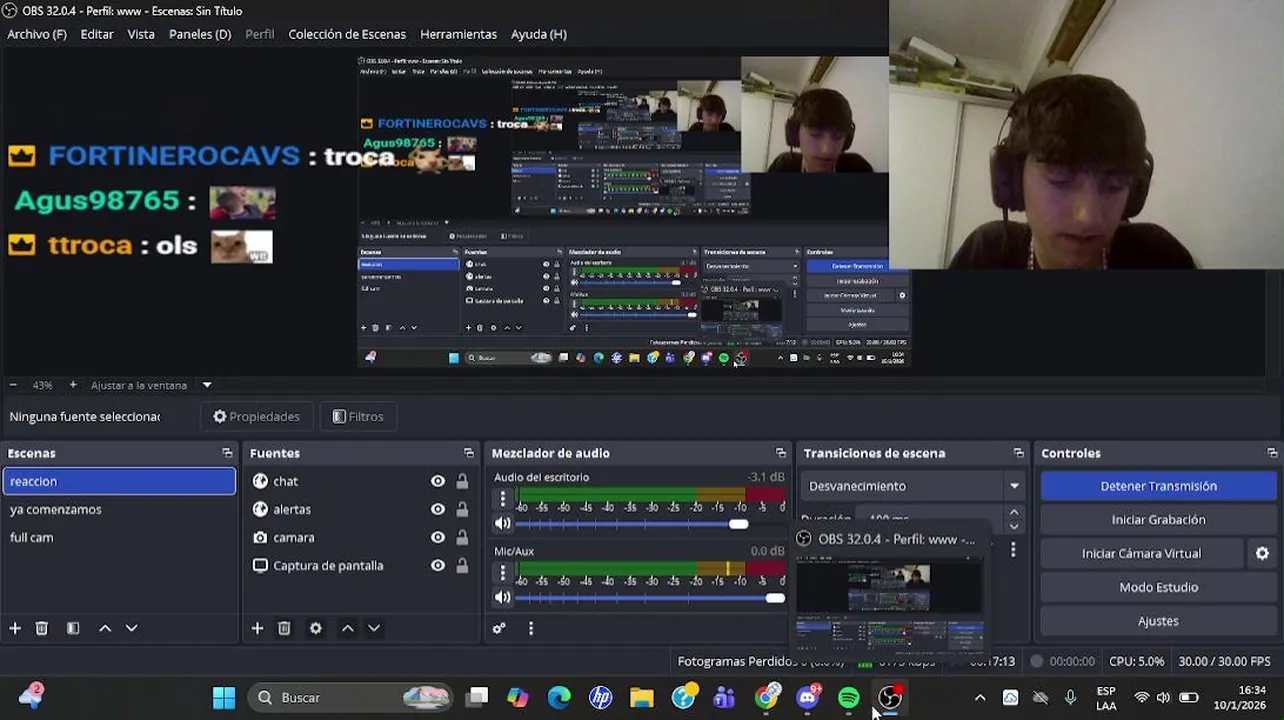1284x720 pixels.
Task: Open Discord from the taskbar
Action: [x=808, y=697]
